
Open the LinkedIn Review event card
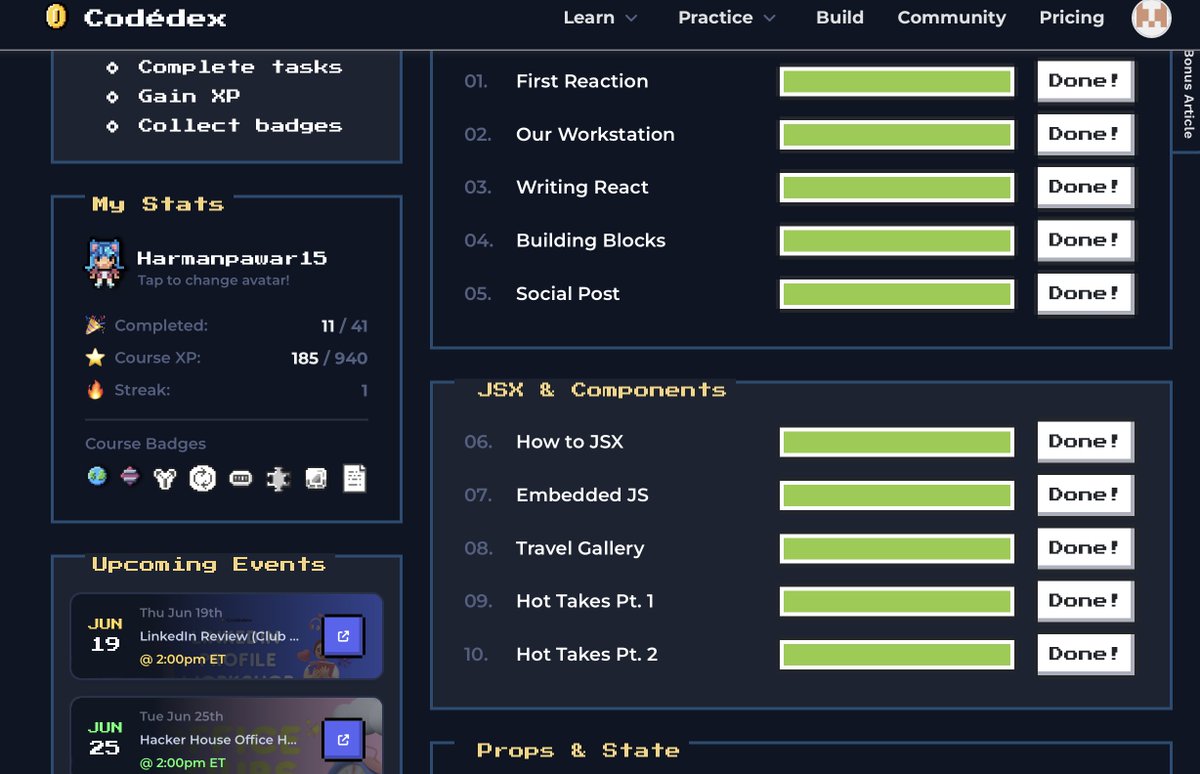226,636
